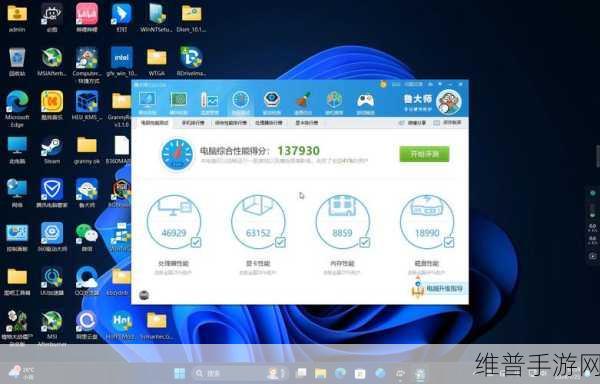Click the save screenshot link in the tab bar
Image resolution: width=600 pixels, height=384 pixels.
coord(447,123)
